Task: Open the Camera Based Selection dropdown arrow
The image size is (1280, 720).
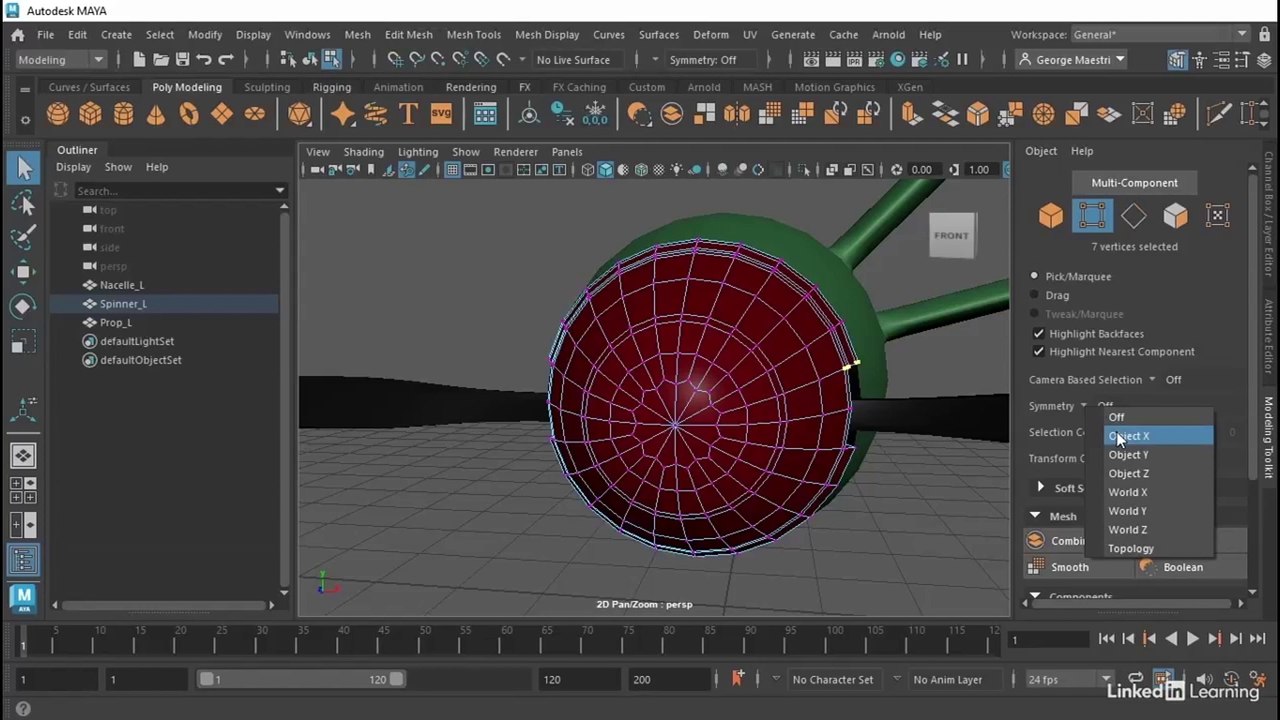Action: [x=1152, y=380]
